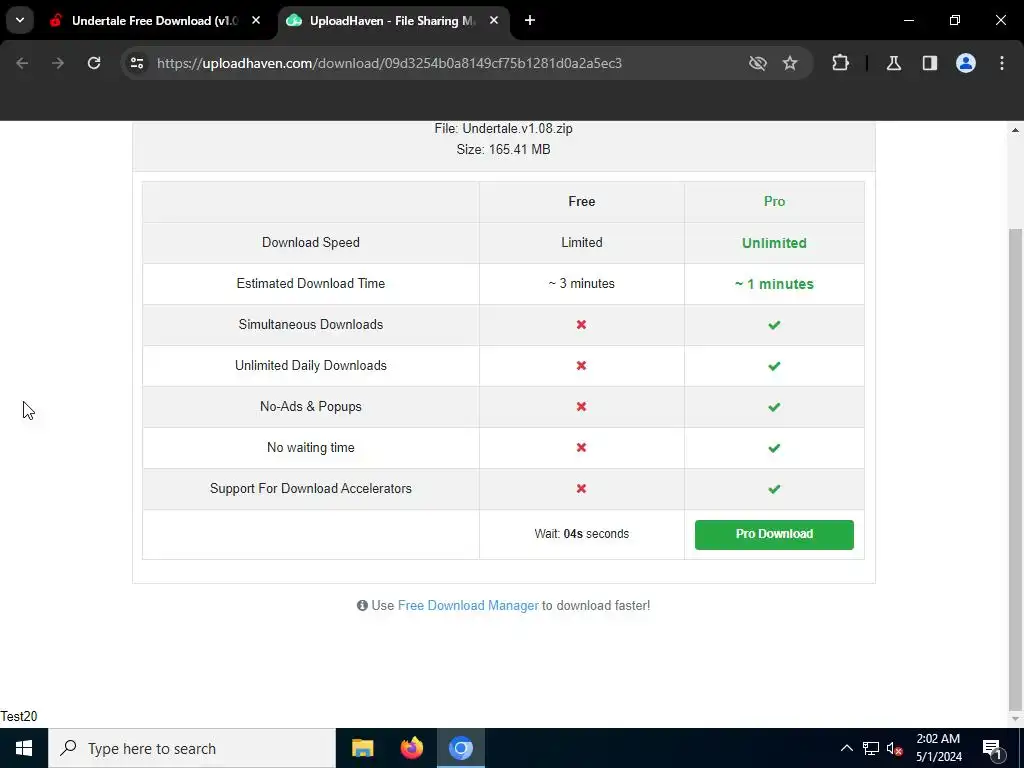The image size is (1024, 768).
Task: Click the muted volume tray icon
Action: click(x=895, y=748)
